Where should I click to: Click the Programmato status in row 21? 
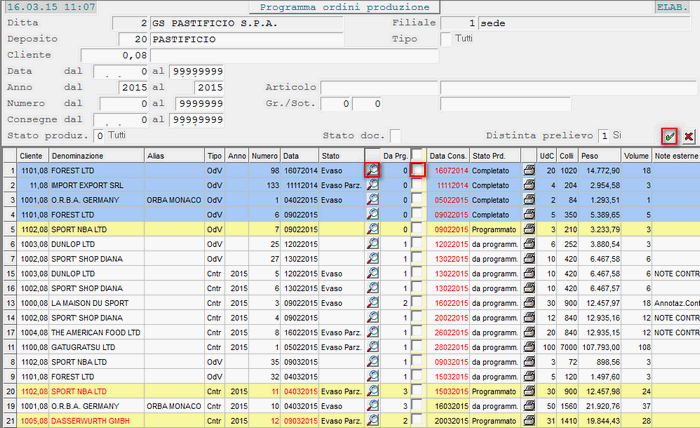494,421
